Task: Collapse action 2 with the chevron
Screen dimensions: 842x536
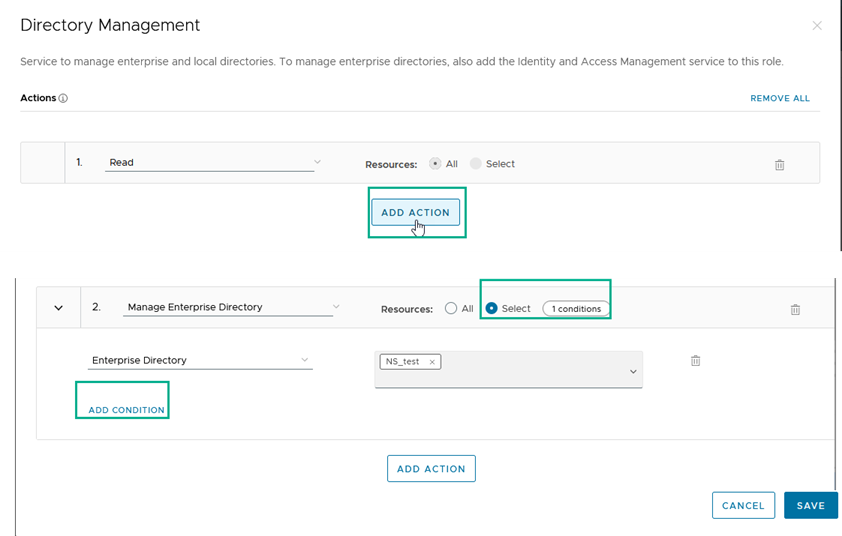Action: pyautogui.click(x=59, y=308)
